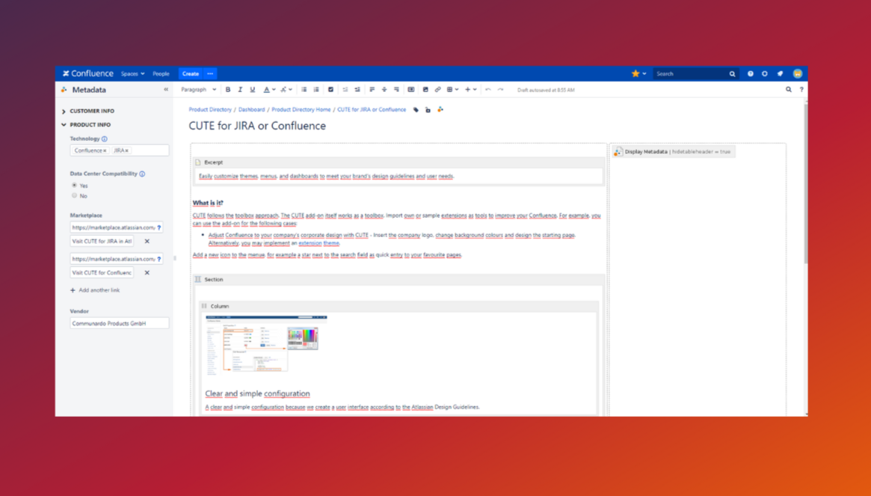Open the text color dropdown arrow
This screenshot has height=496, width=871.
[x=274, y=89]
